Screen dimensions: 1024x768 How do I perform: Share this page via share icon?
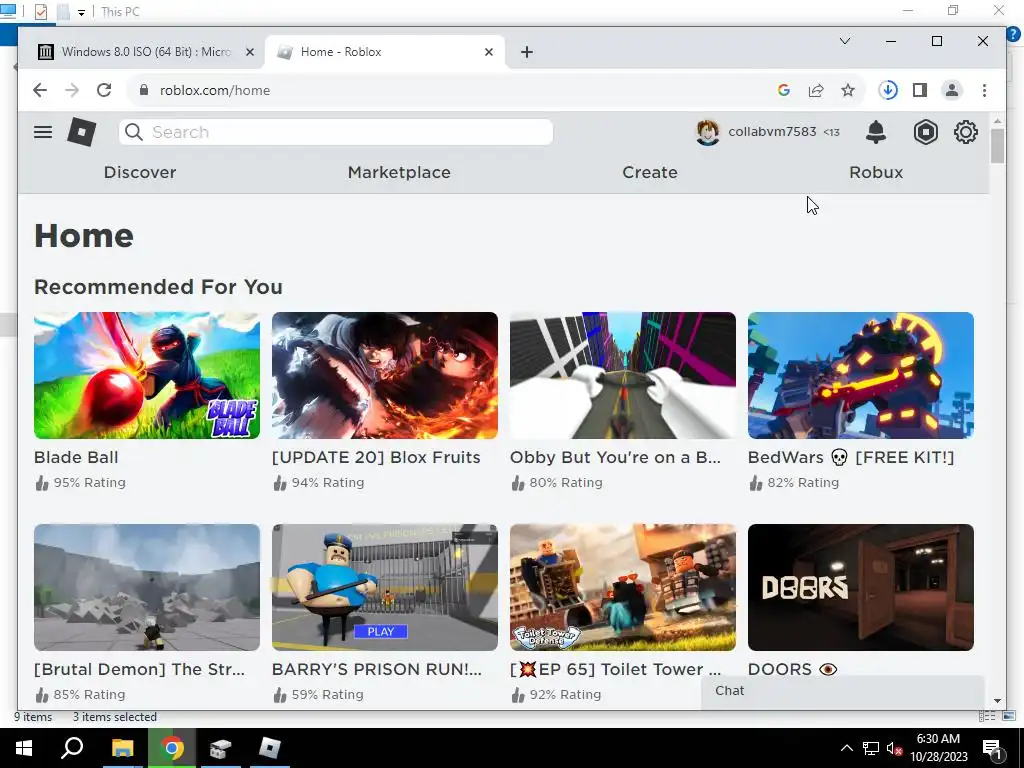pyautogui.click(x=816, y=90)
